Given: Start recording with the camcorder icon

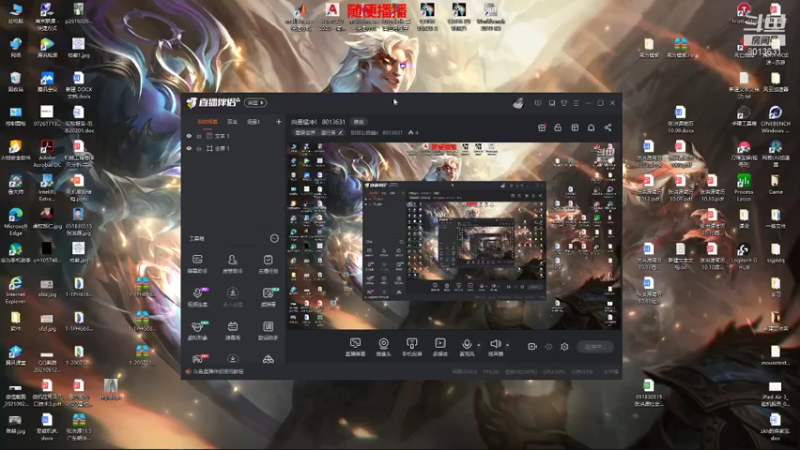Looking at the screenshot, I should [x=532, y=346].
